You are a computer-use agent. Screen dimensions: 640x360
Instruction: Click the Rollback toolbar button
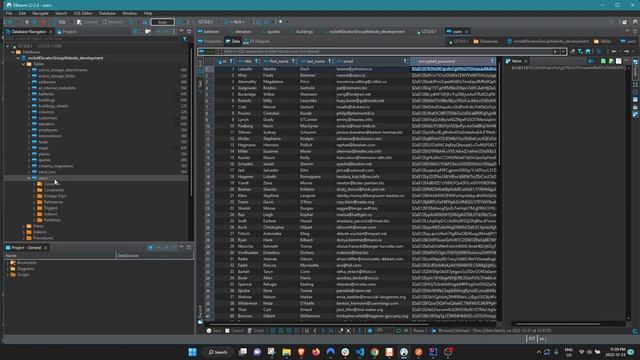(x=113, y=22)
